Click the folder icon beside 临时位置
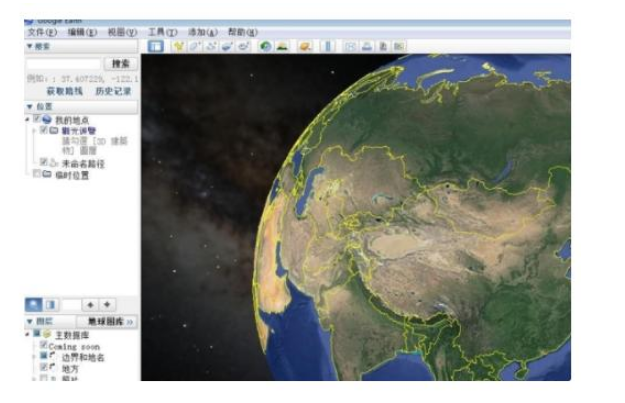Screen dimensions: 625x403 (x=47, y=174)
